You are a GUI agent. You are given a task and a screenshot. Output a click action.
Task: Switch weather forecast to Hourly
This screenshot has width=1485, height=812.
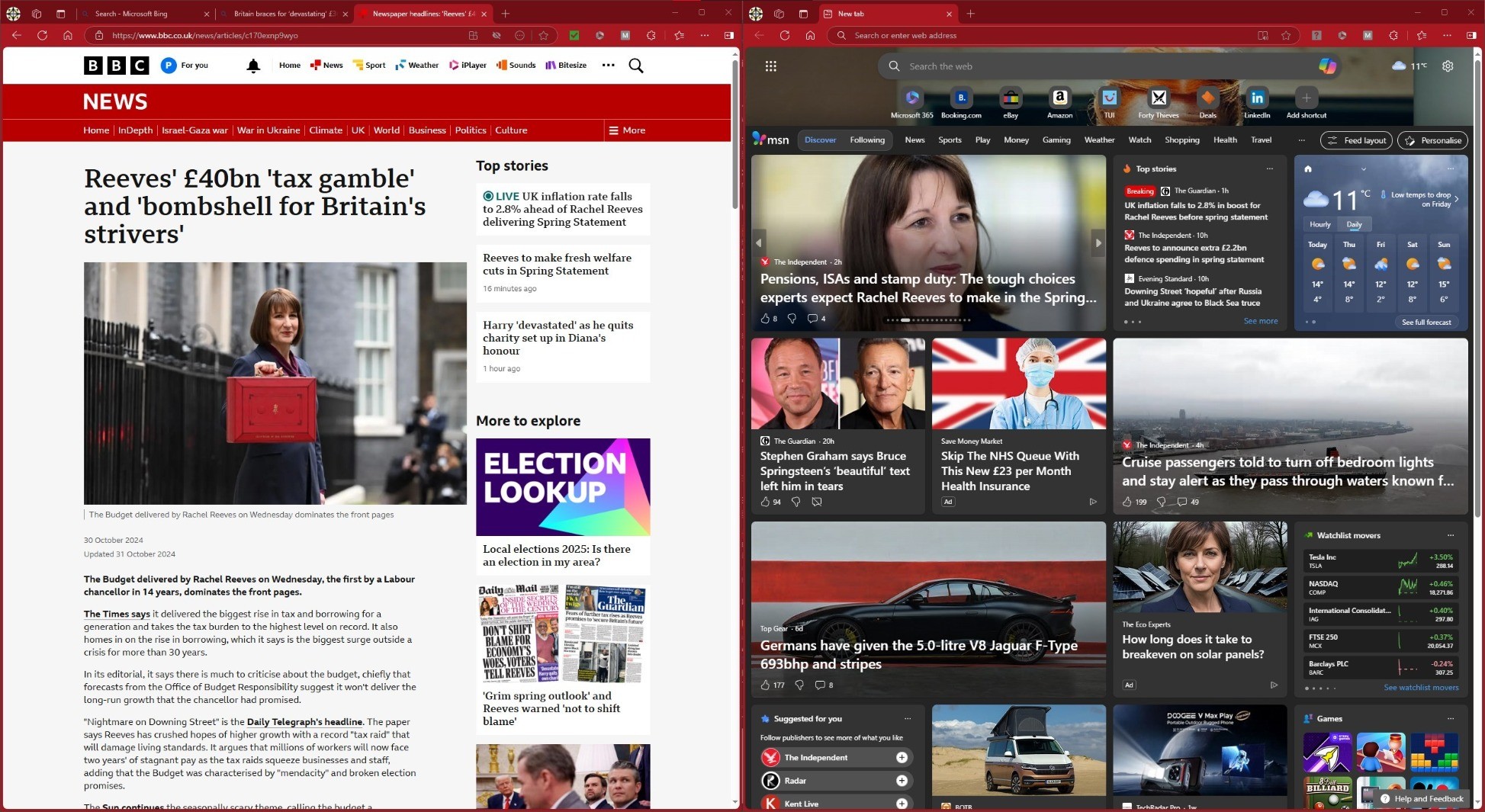pyautogui.click(x=1320, y=224)
